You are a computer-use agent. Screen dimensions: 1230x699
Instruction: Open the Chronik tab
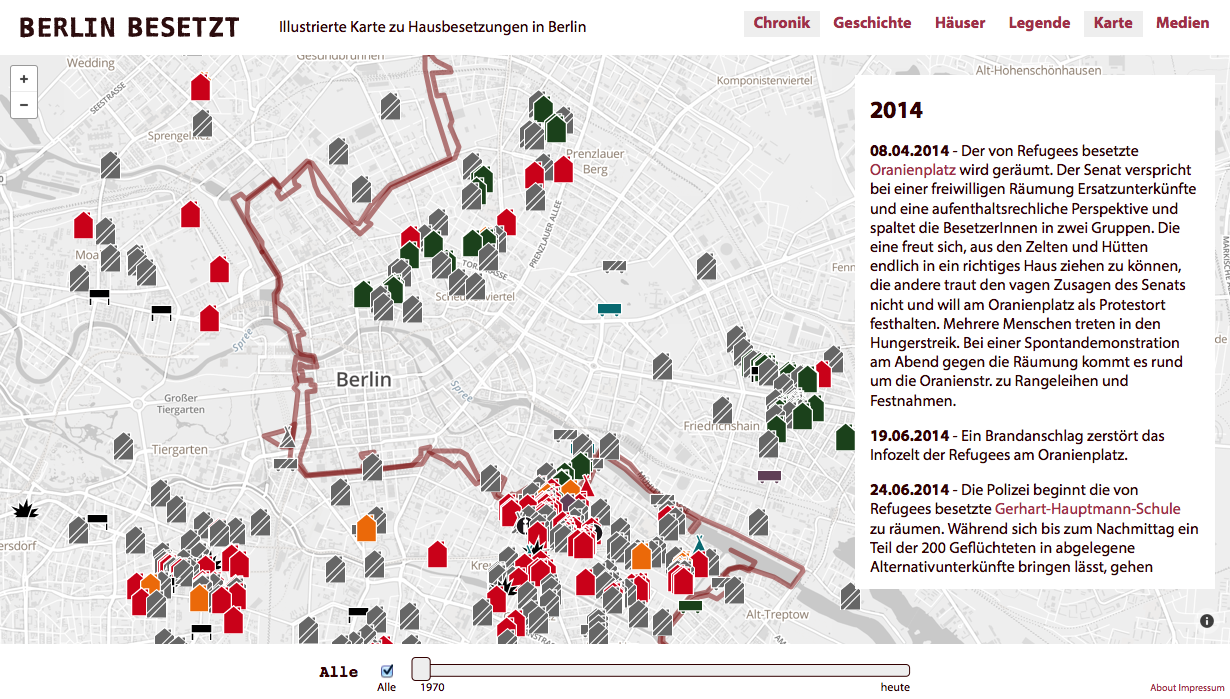(x=781, y=23)
